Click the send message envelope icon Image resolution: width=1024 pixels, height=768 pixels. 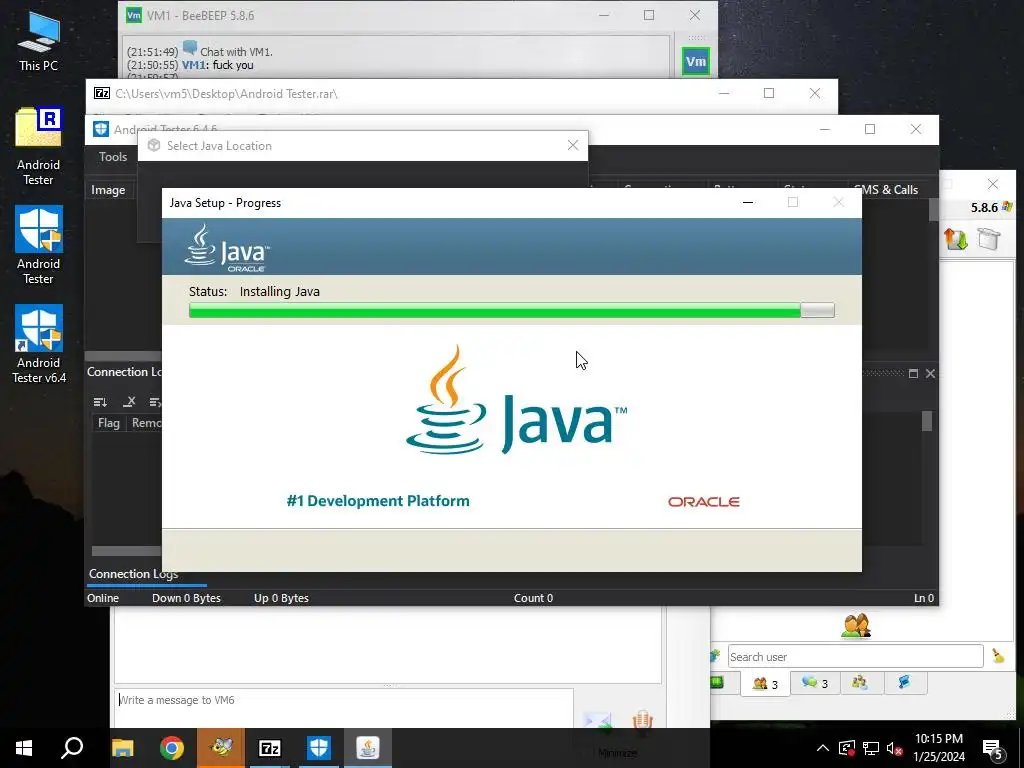point(597,721)
